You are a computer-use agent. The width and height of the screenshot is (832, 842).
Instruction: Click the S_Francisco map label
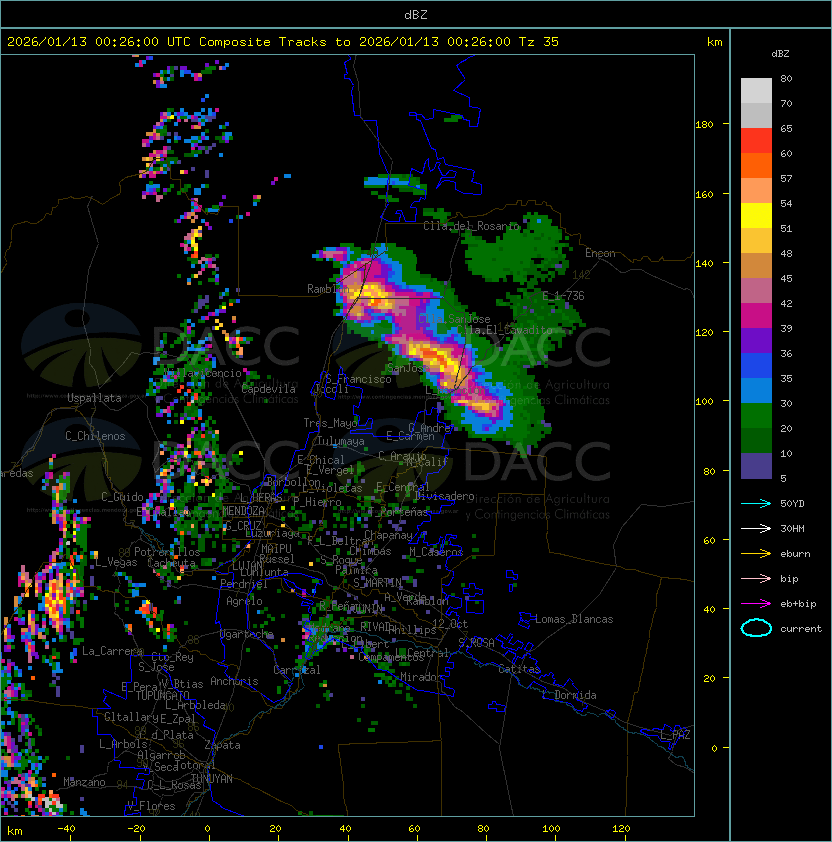tap(358, 379)
